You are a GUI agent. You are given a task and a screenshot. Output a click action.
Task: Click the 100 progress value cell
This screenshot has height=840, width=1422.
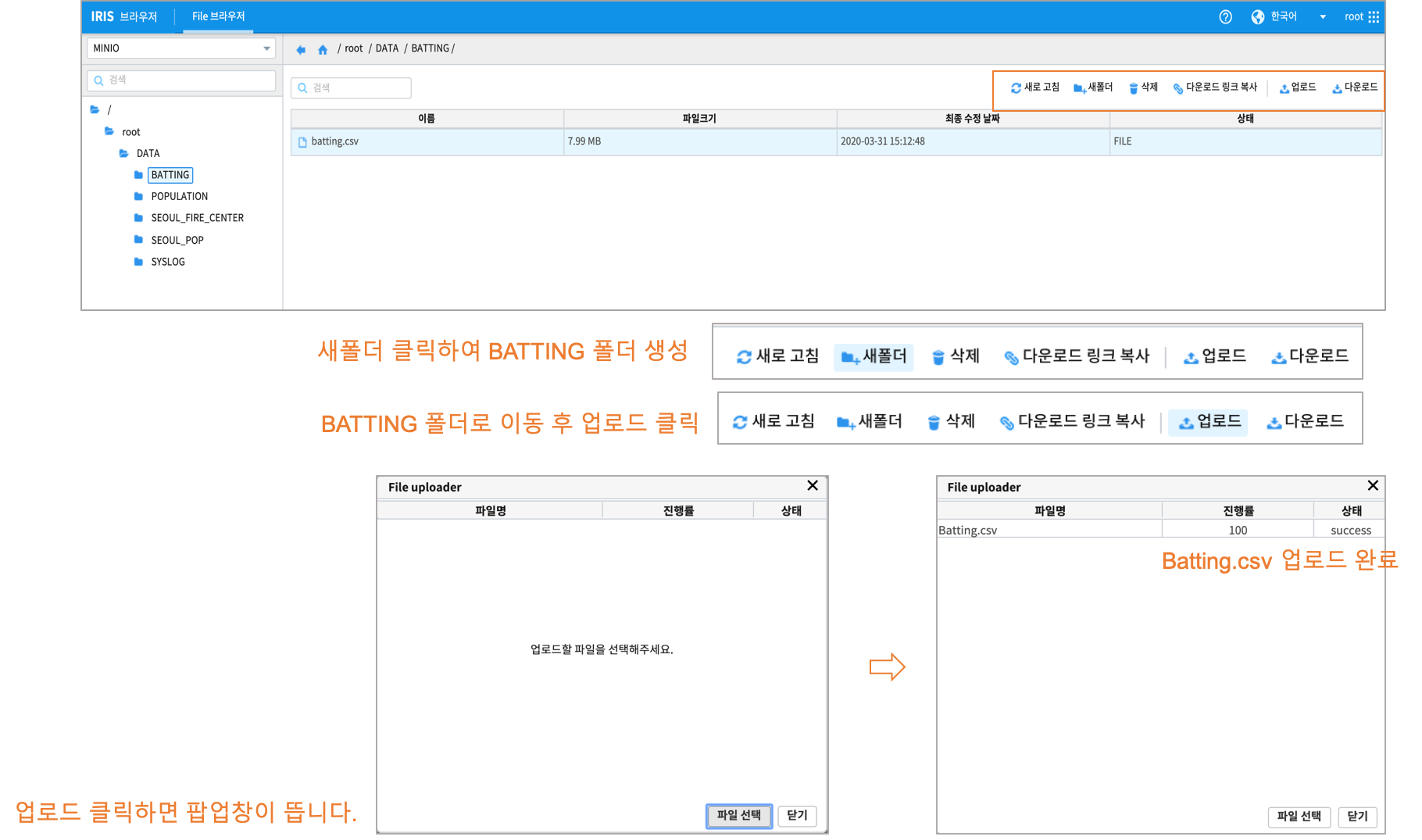(x=1238, y=530)
